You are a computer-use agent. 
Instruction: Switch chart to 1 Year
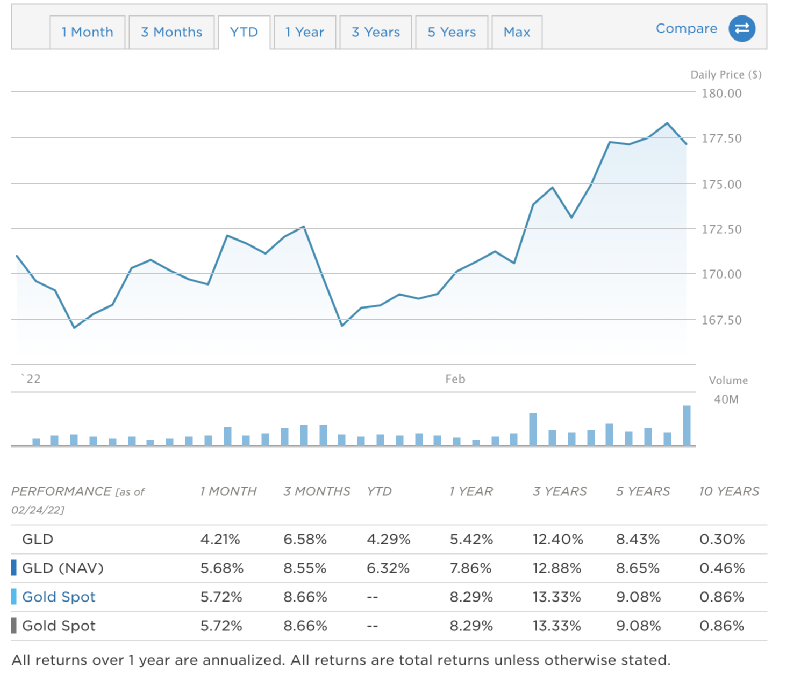coord(305,32)
